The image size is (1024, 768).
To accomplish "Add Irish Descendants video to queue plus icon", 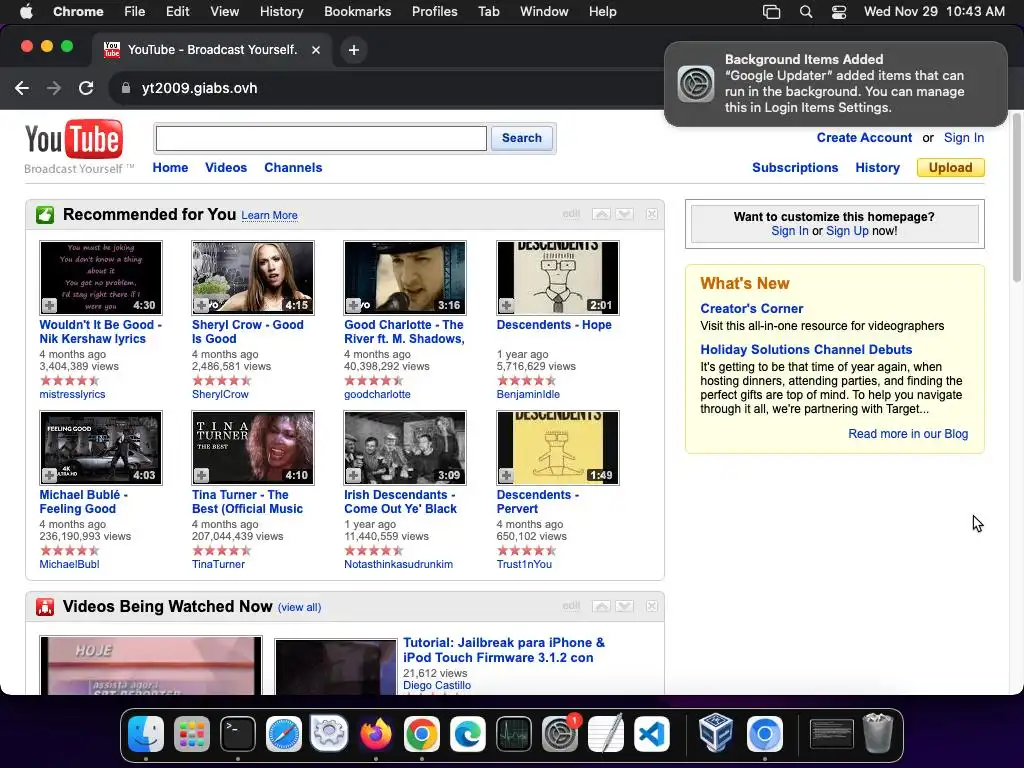I will [353, 475].
